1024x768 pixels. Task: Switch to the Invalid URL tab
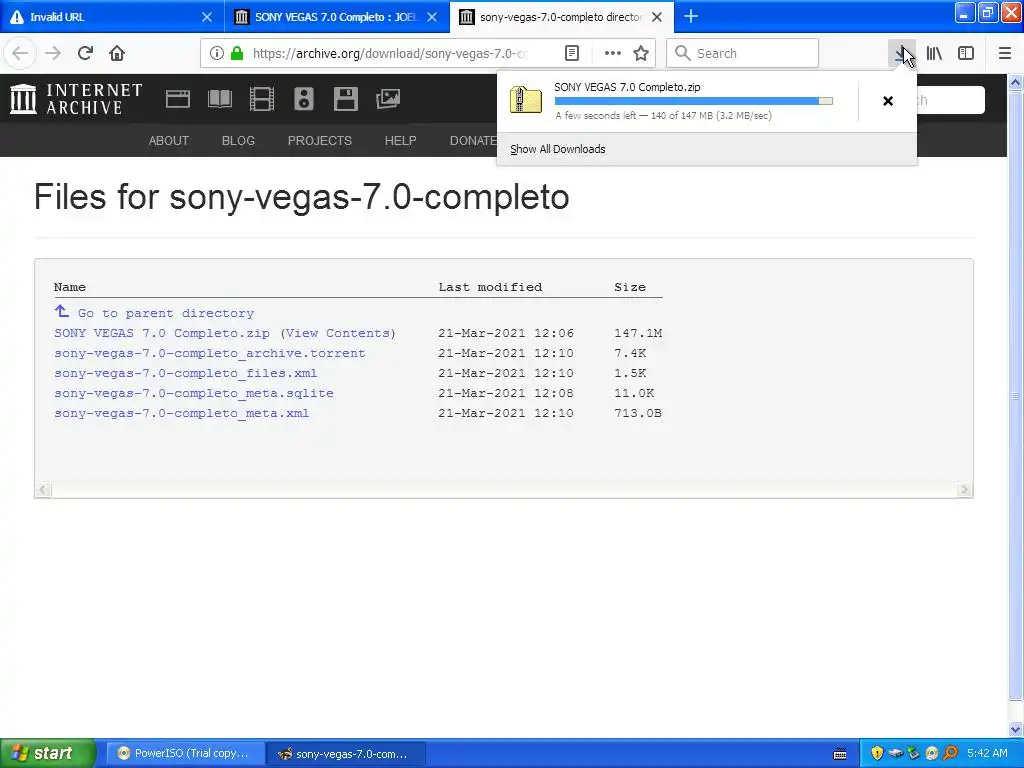[x=111, y=17]
